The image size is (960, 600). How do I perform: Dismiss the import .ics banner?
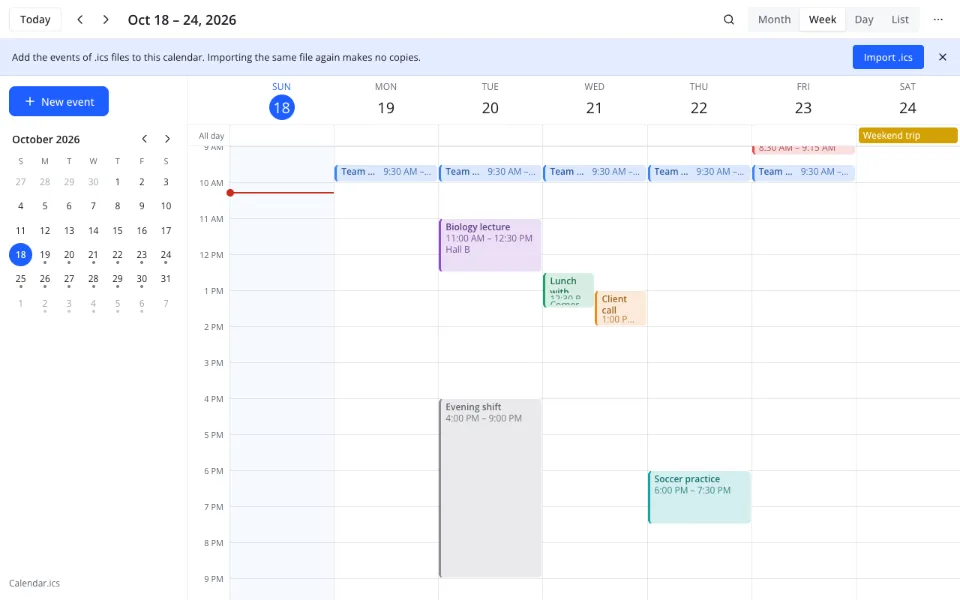(942, 57)
